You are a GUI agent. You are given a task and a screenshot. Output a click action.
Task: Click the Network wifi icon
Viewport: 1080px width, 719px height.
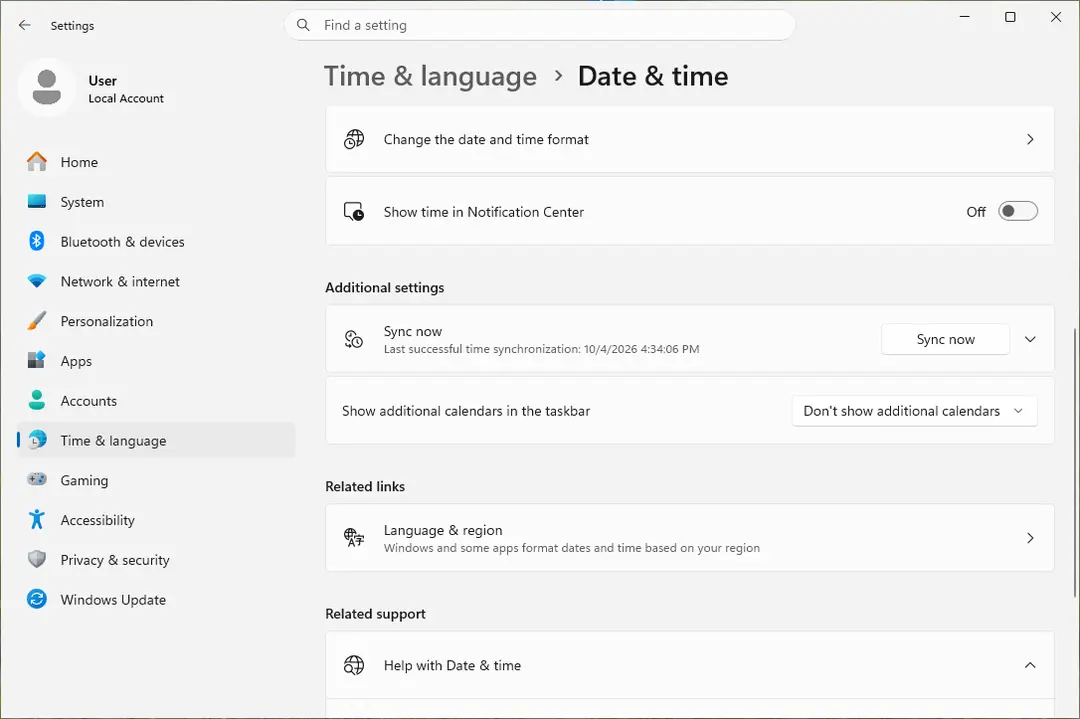click(x=37, y=281)
